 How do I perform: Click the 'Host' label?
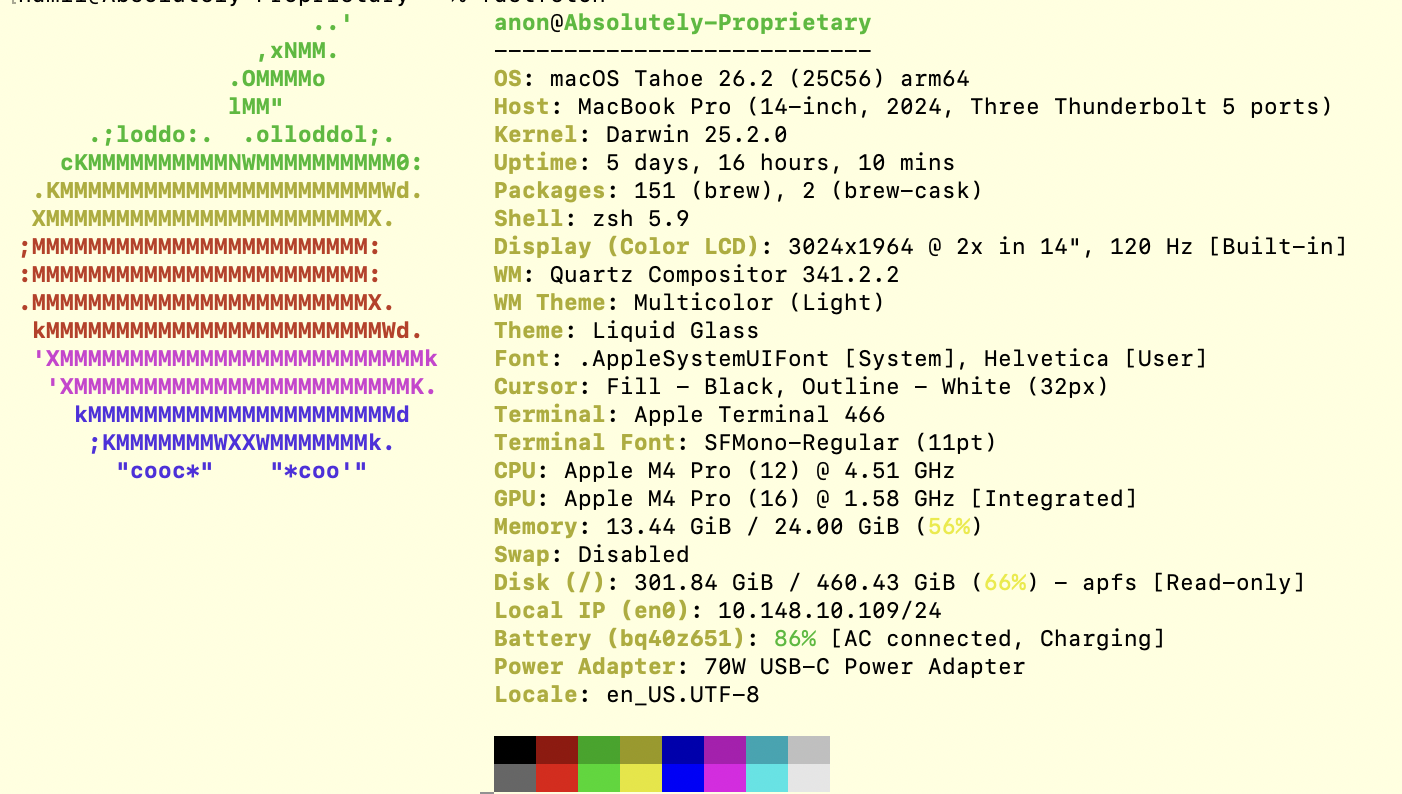coord(522,107)
